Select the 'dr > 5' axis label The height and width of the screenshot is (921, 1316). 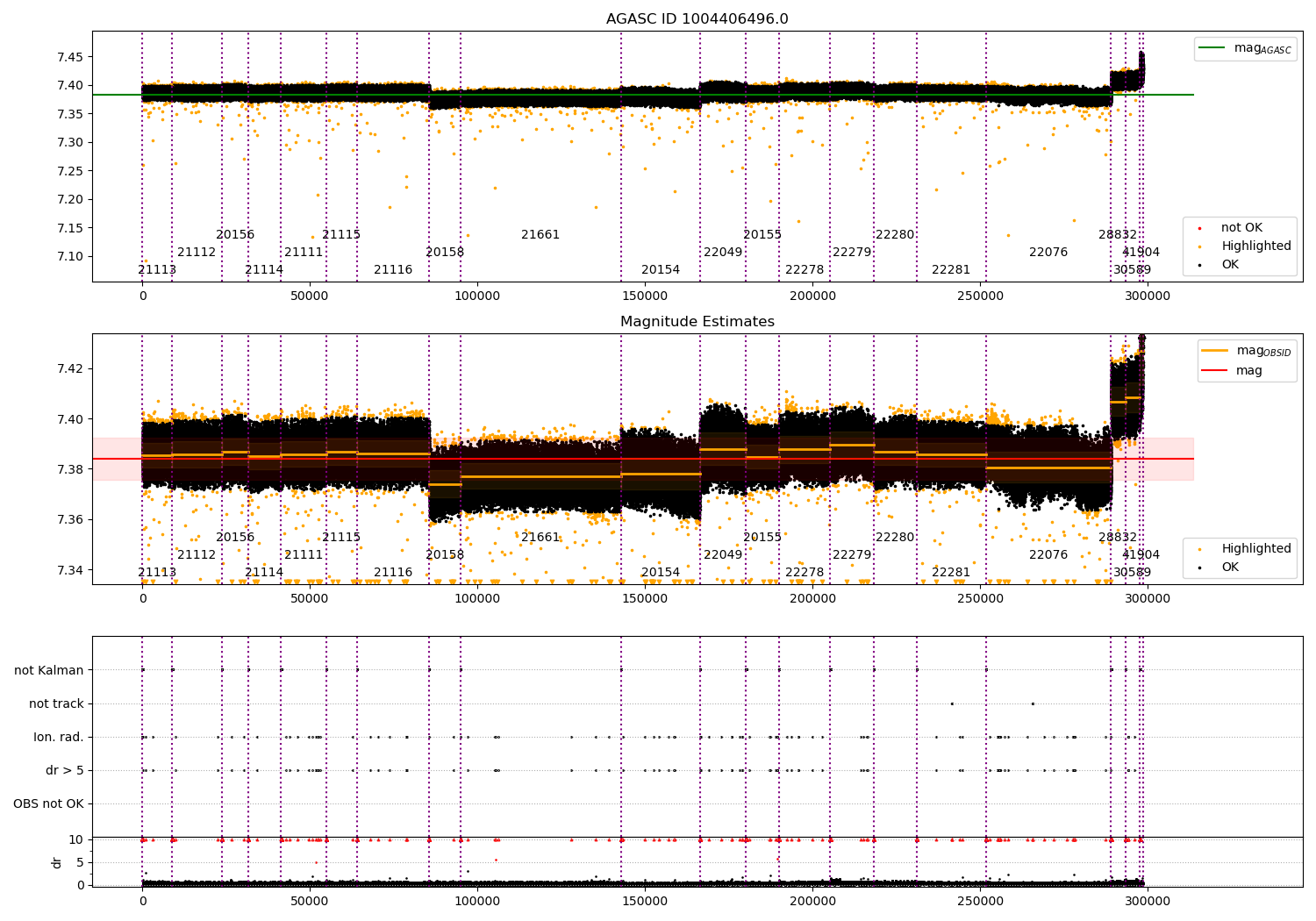[65, 770]
